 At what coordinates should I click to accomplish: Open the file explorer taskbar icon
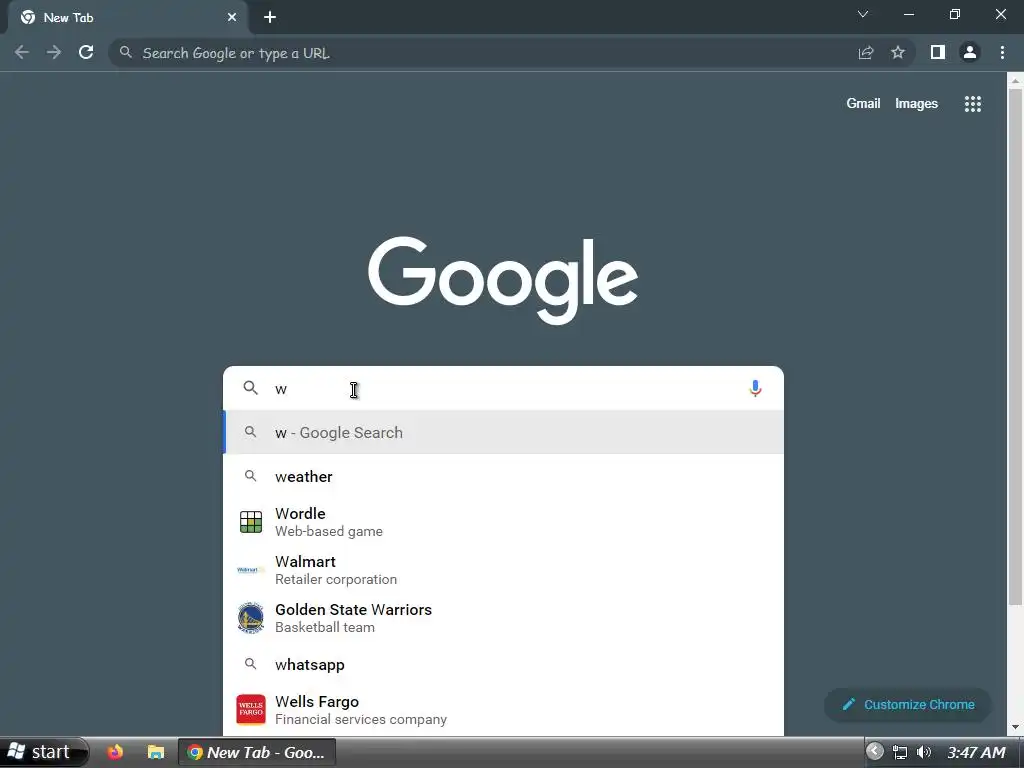(x=155, y=752)
